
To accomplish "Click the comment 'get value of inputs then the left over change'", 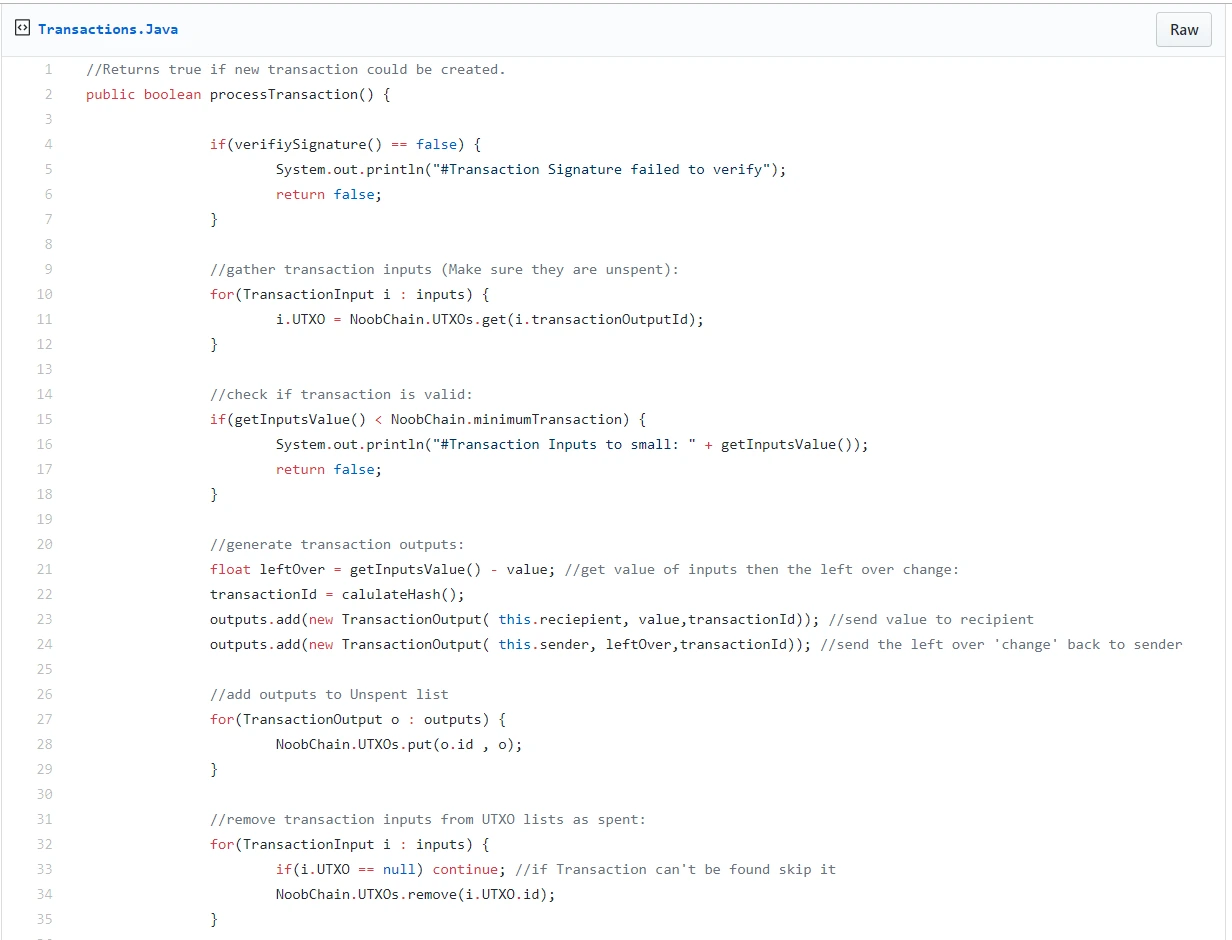I will point(762,569).
